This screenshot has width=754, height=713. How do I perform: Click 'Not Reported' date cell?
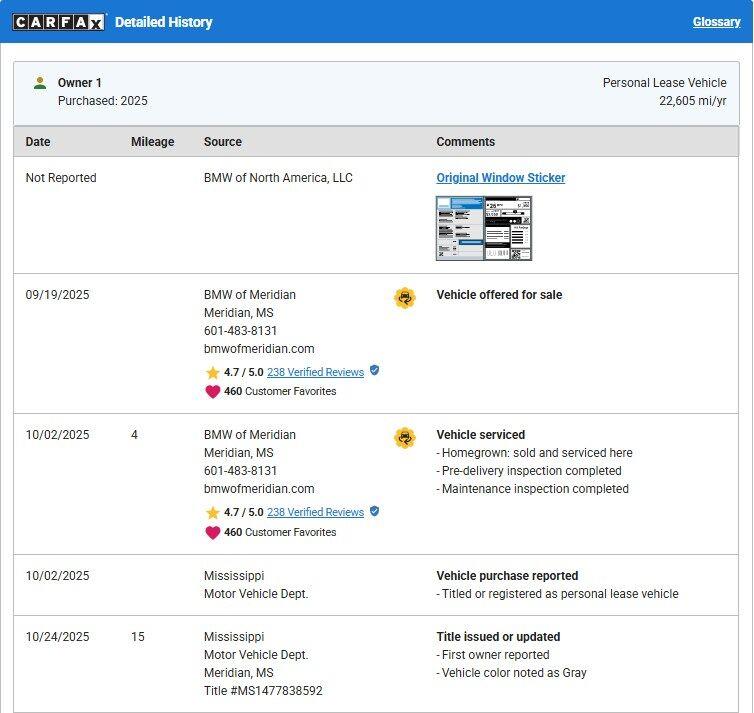coord(61,178)
